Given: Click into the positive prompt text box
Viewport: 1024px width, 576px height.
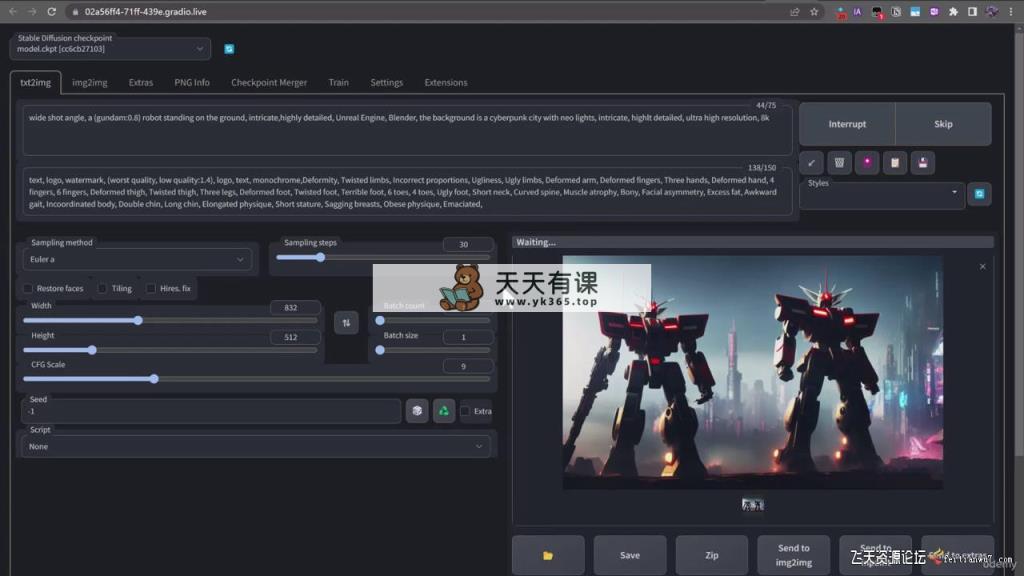Looking at the screenshot, I should coord(408,129).
